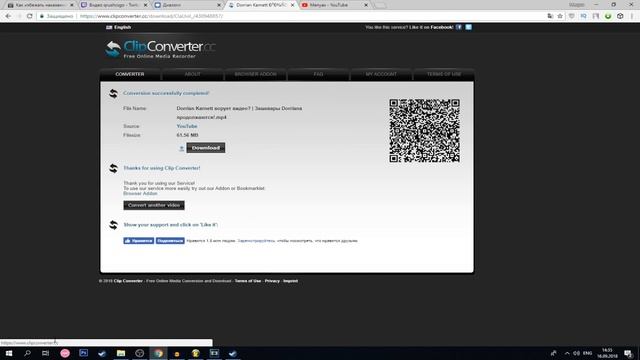Viewport: 640px width, 360px height.
Task: Open Terms of Use footer link
Action: tap(248, 281)
